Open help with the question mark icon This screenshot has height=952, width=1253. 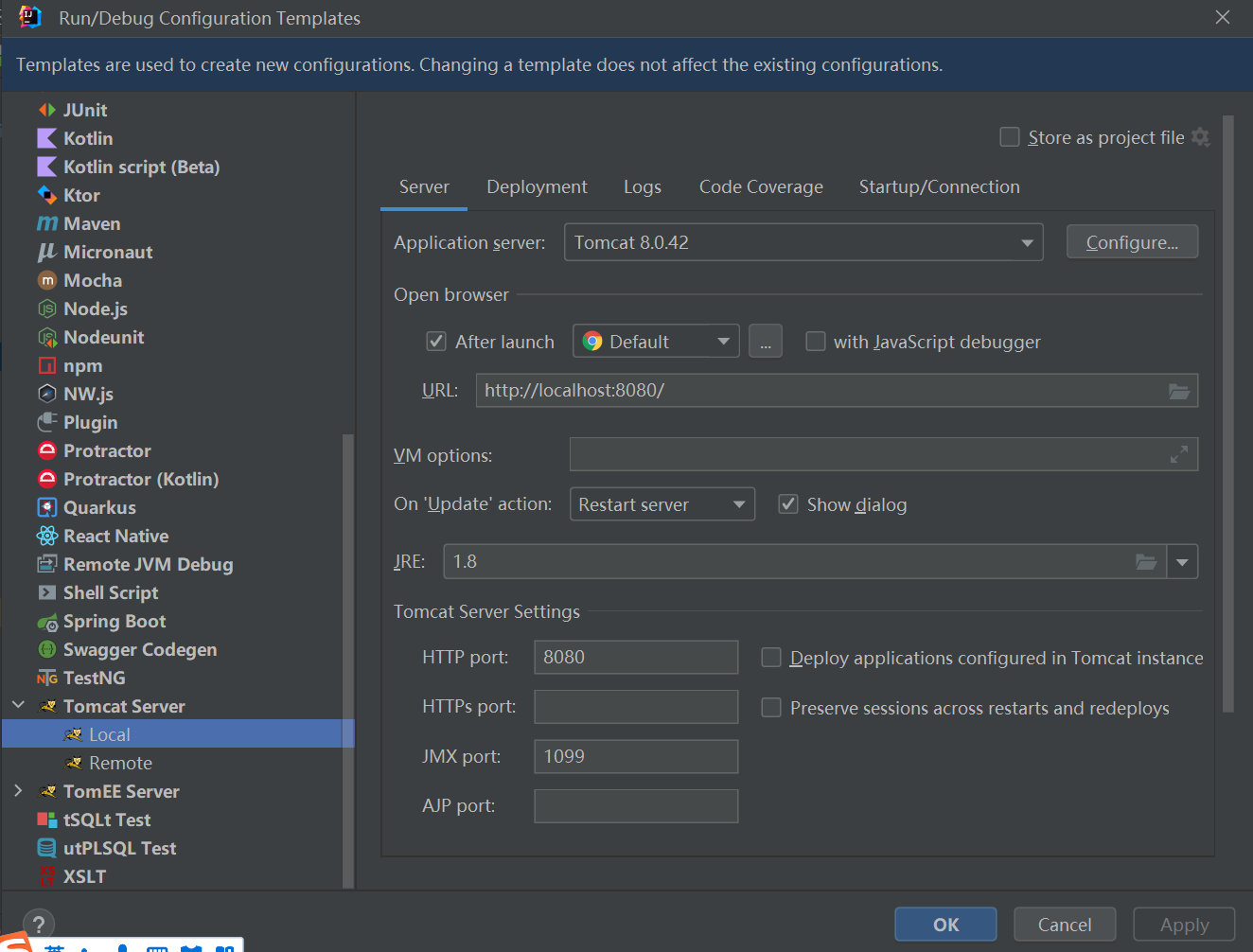[39, 925]
